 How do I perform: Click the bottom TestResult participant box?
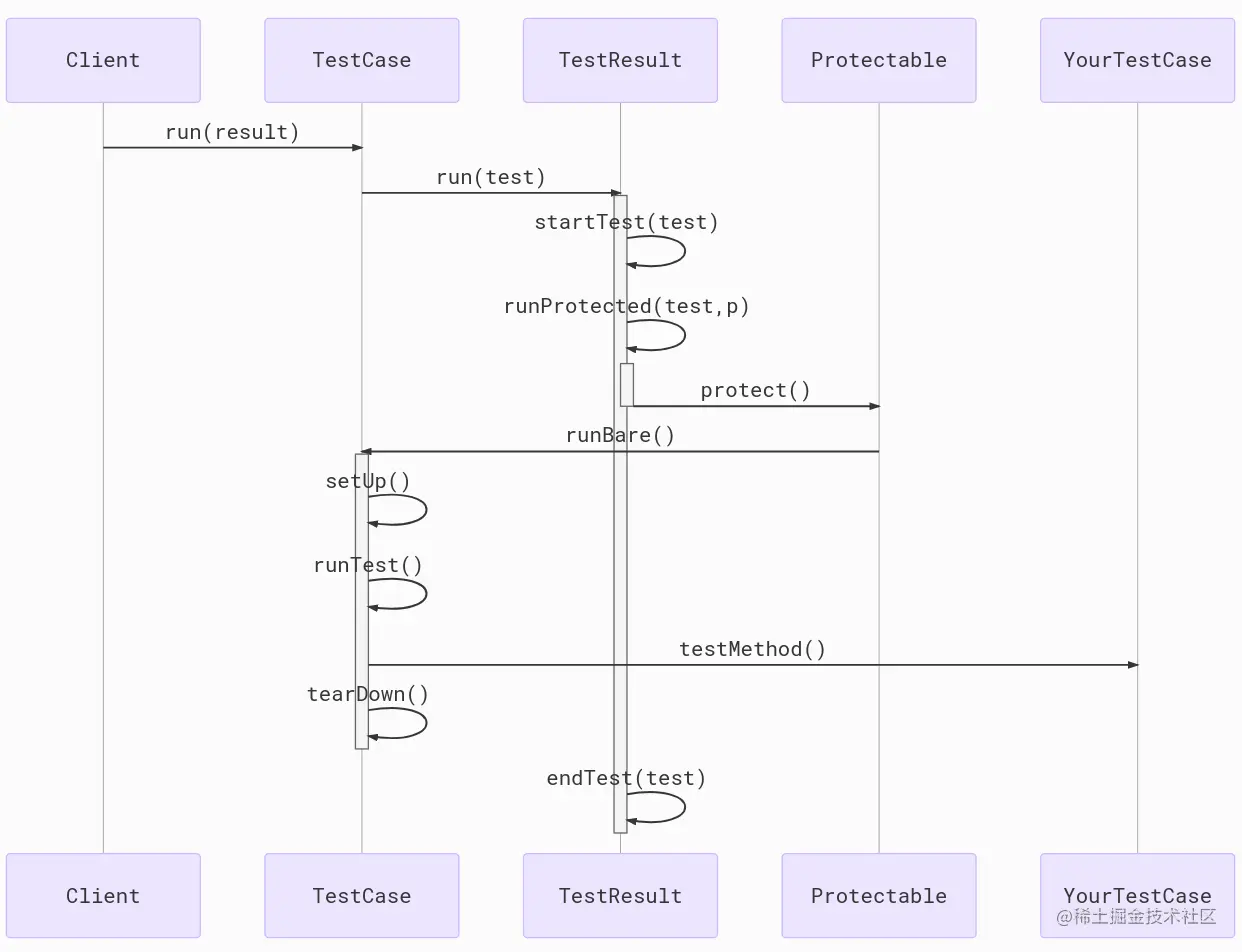(620, 896)
